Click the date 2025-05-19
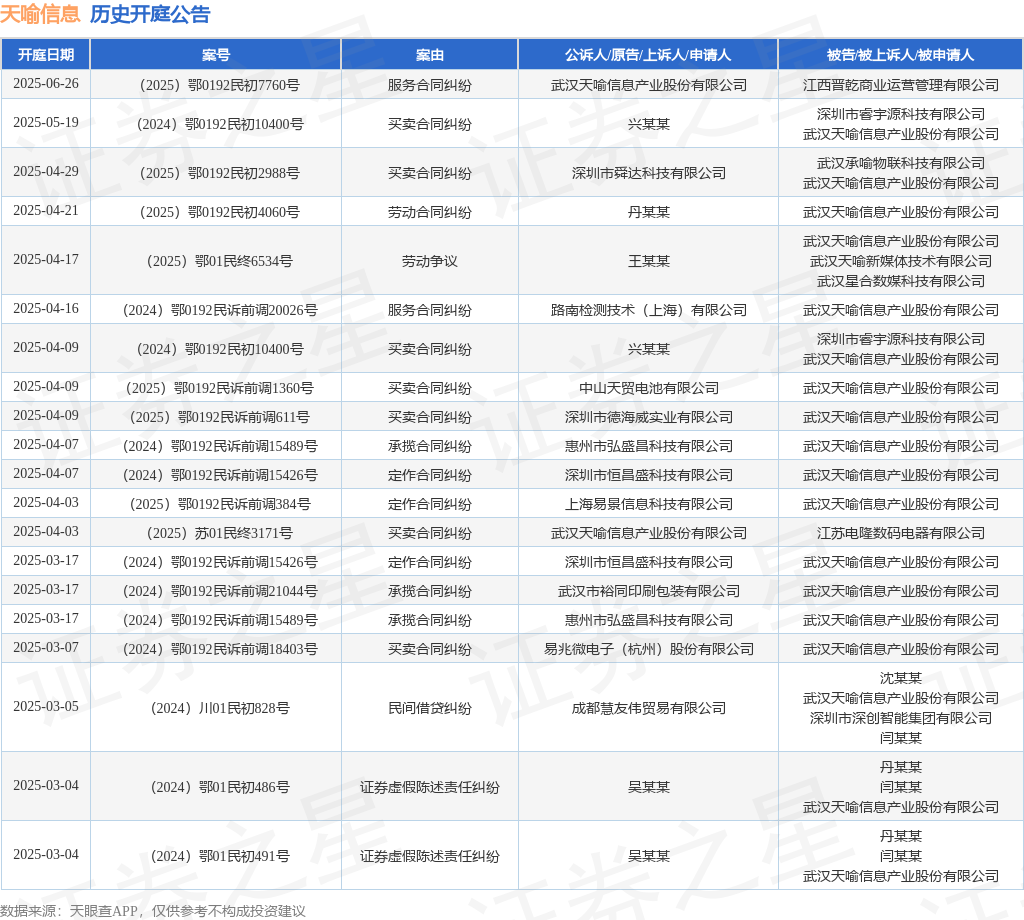The image size is (1024, 920). (x=46, y=123)
